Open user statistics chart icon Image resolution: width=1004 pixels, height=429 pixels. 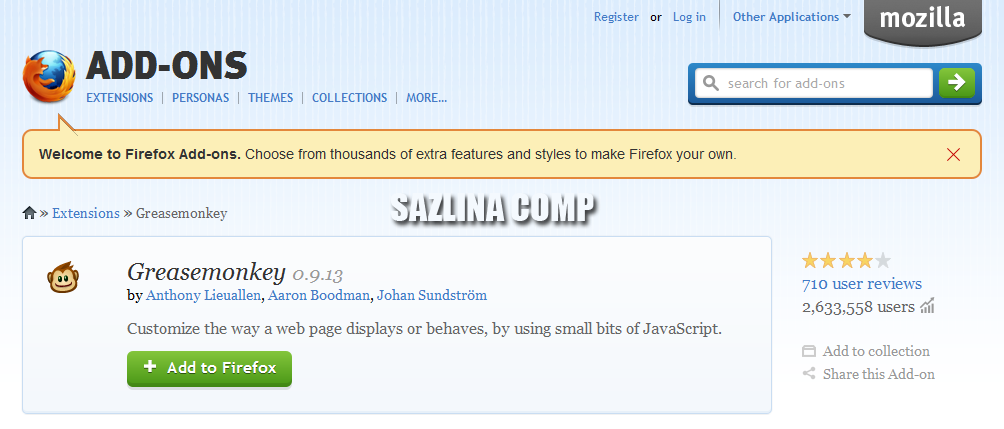tap(927, 306)
